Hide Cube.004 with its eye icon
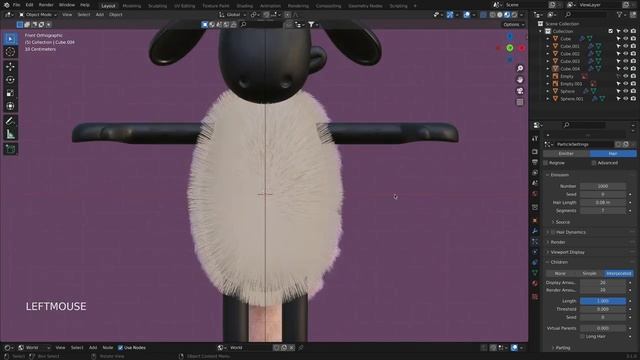Image resolution: width=640 pixels, height=360 pixels. 626,69
